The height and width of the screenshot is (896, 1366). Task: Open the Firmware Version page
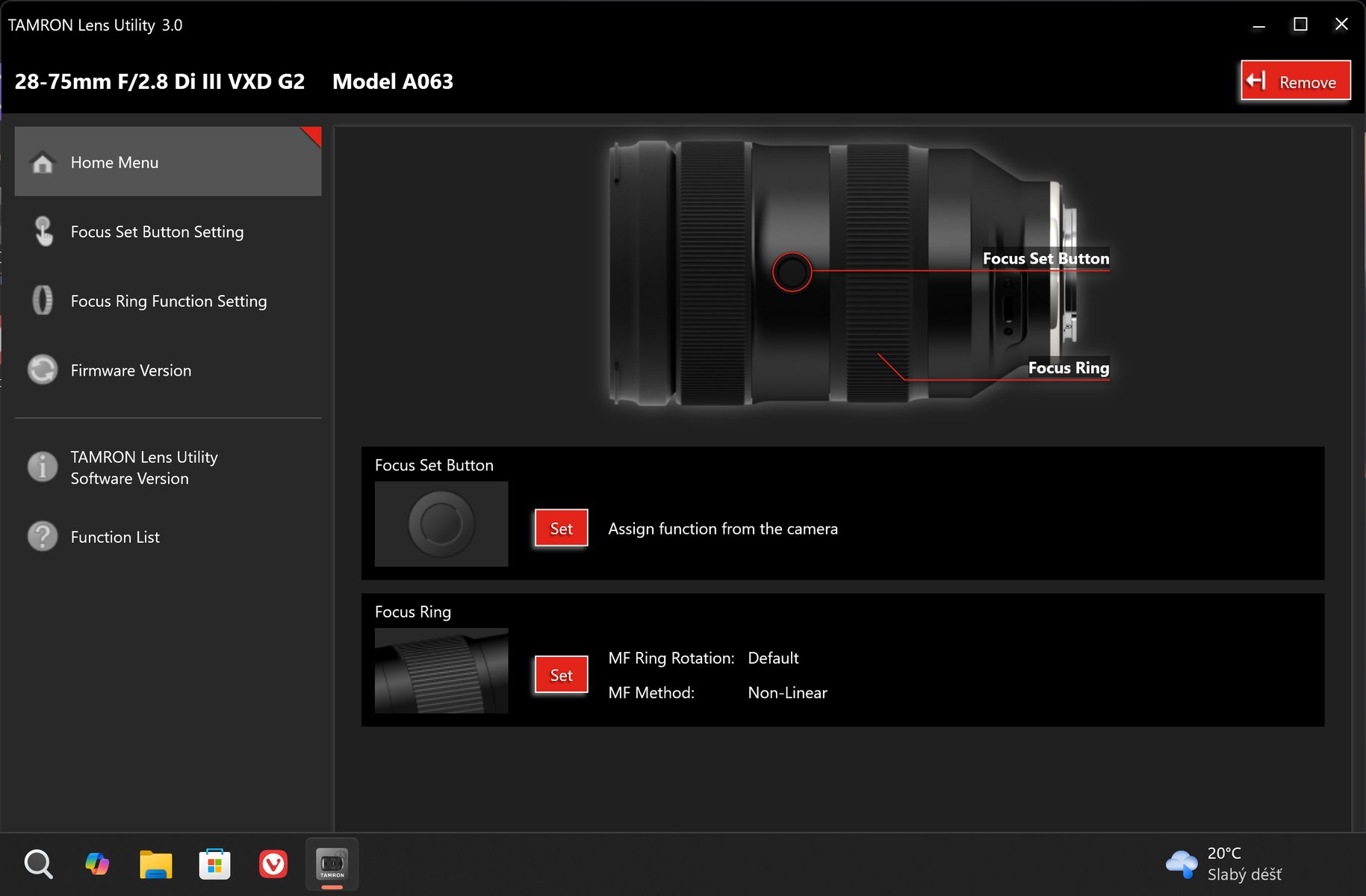coord(168,370)
